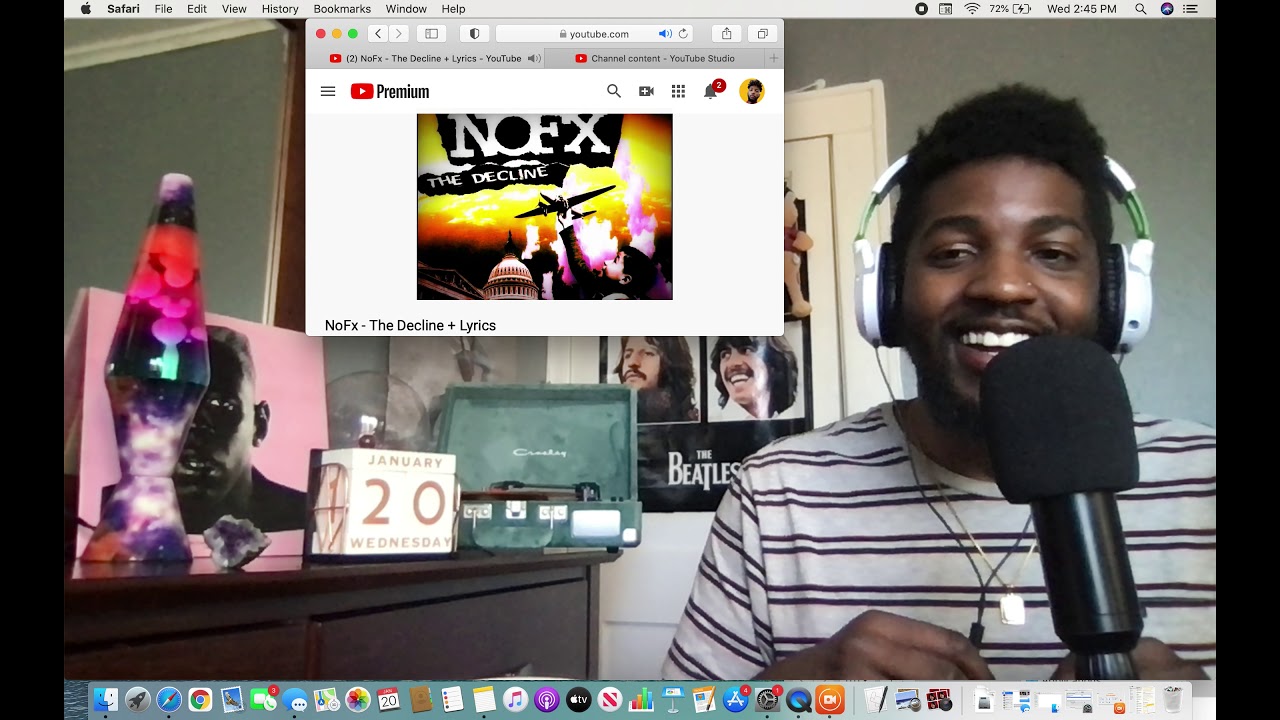The width and height of the screenshot is (1280, 720).
Task: Select the NoFx - The Decline tab
Action: (x=426, y=58)
